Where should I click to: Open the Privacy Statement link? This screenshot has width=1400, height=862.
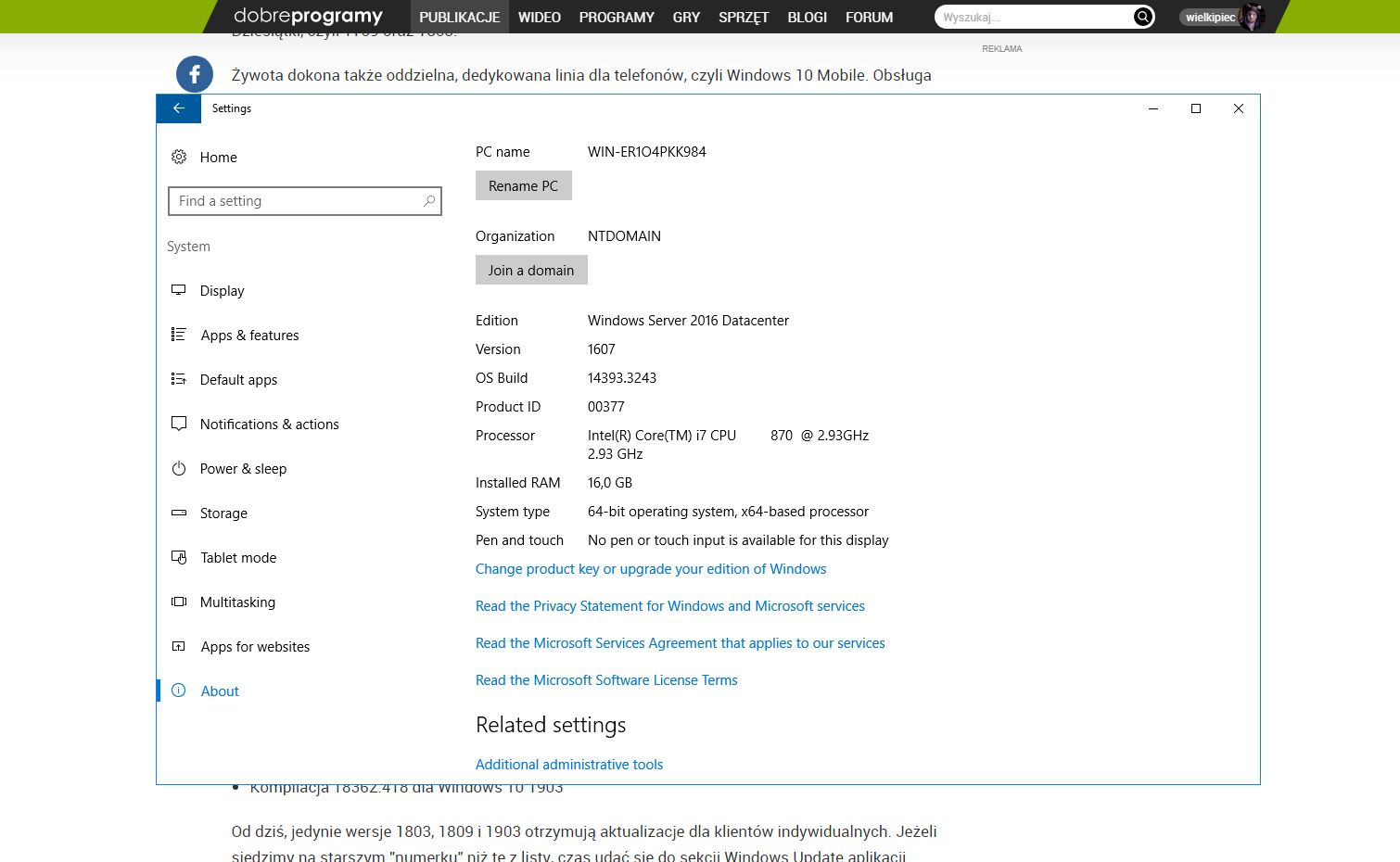coord(670,606)
